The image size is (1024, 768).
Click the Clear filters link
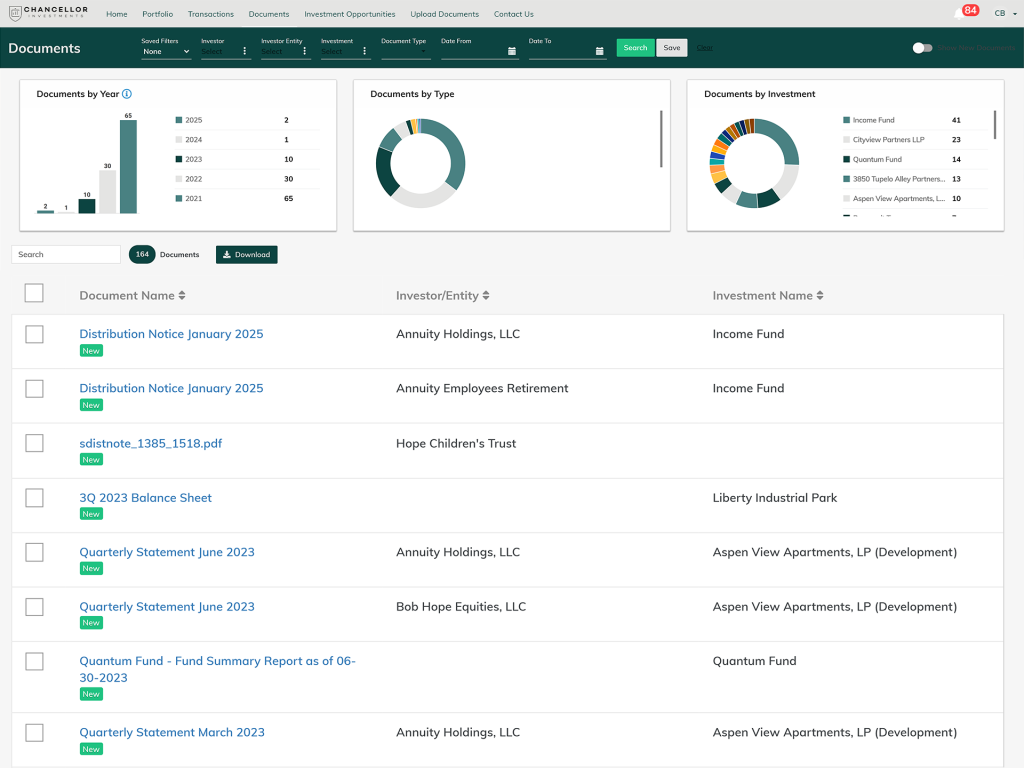pos(704,48)
